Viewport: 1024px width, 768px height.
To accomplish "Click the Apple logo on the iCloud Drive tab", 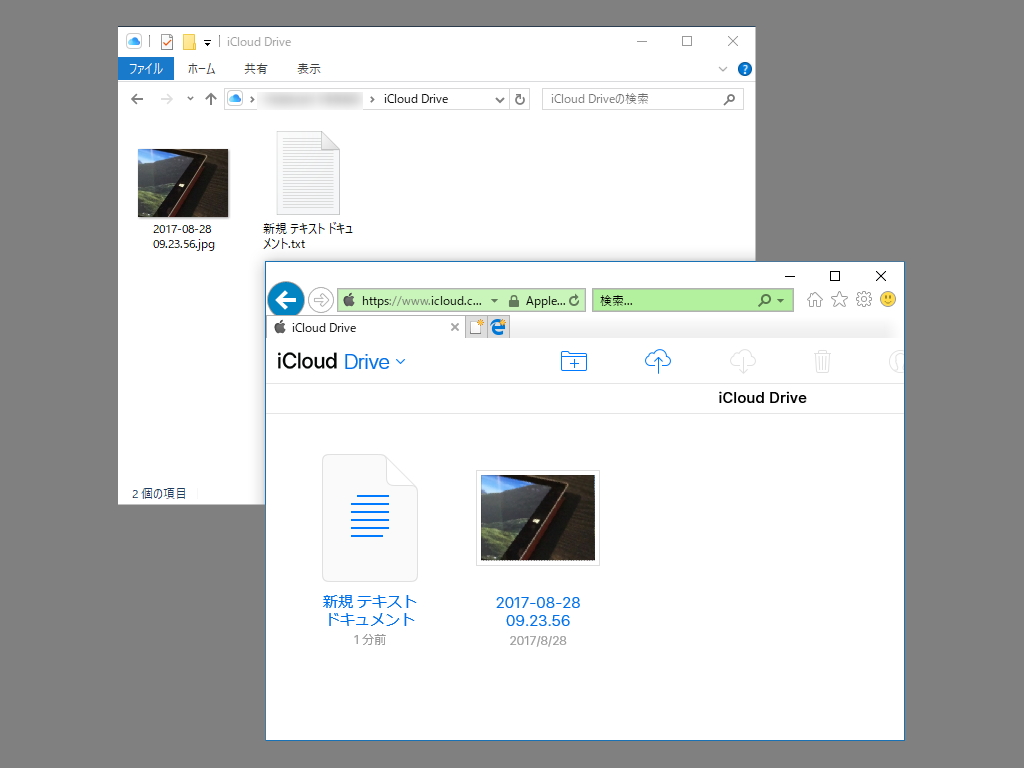I will point(281,327).
